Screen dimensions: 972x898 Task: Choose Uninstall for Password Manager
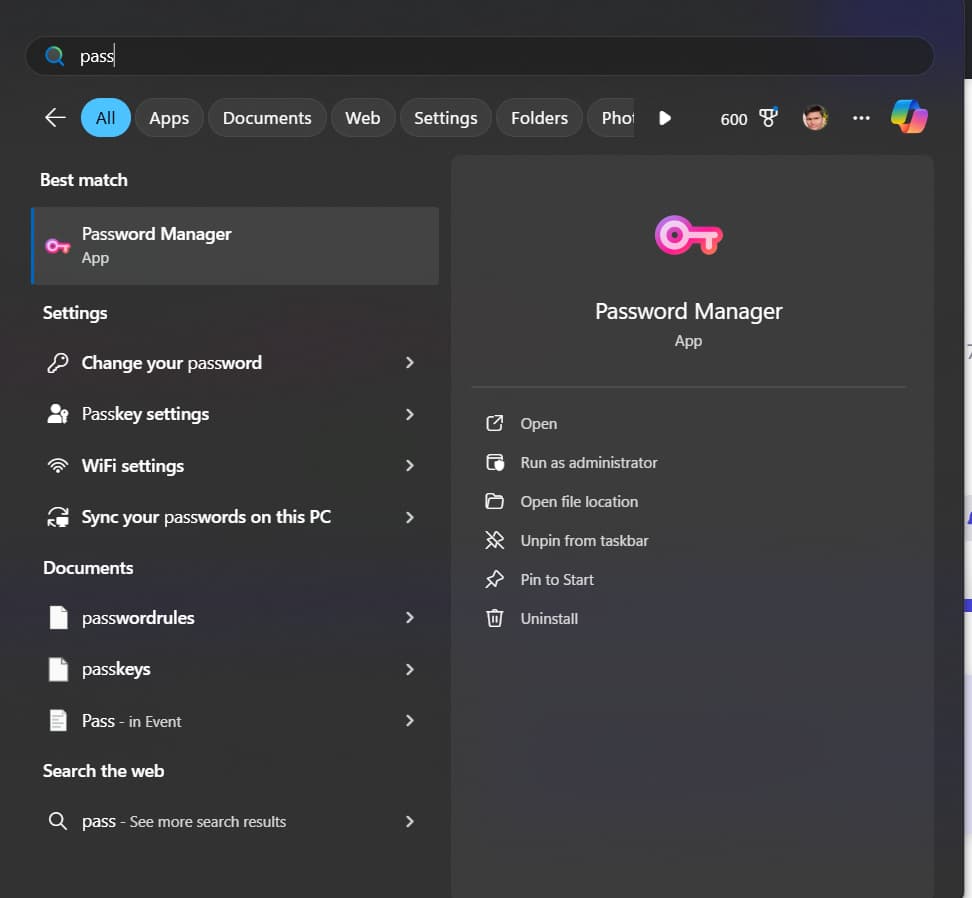pyautogui.click(x=549, y=618)
